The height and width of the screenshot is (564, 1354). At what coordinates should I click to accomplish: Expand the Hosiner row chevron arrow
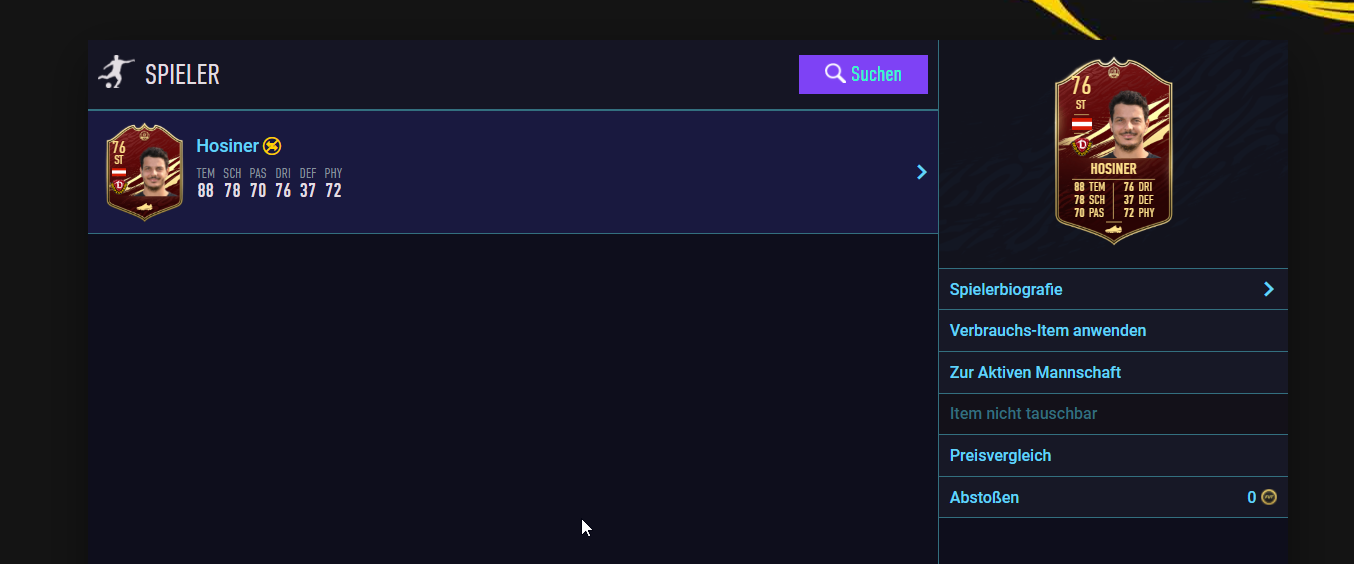921,172
